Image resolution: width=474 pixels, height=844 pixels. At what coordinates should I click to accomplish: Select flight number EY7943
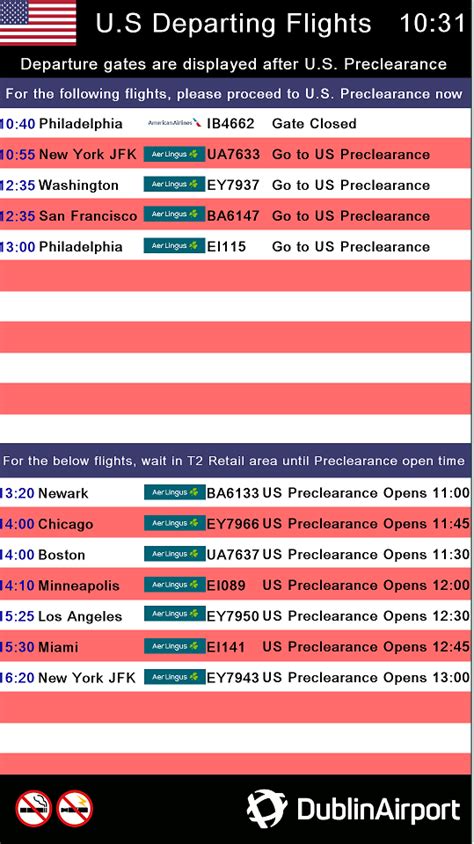pyautogui.click(x=233, y=677)
